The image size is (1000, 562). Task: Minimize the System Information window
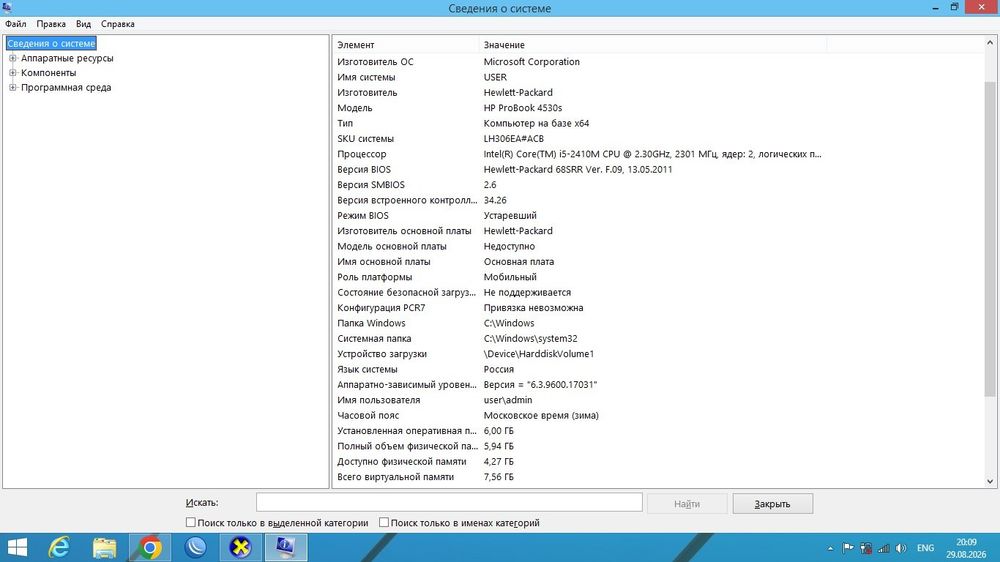point(936,8)
